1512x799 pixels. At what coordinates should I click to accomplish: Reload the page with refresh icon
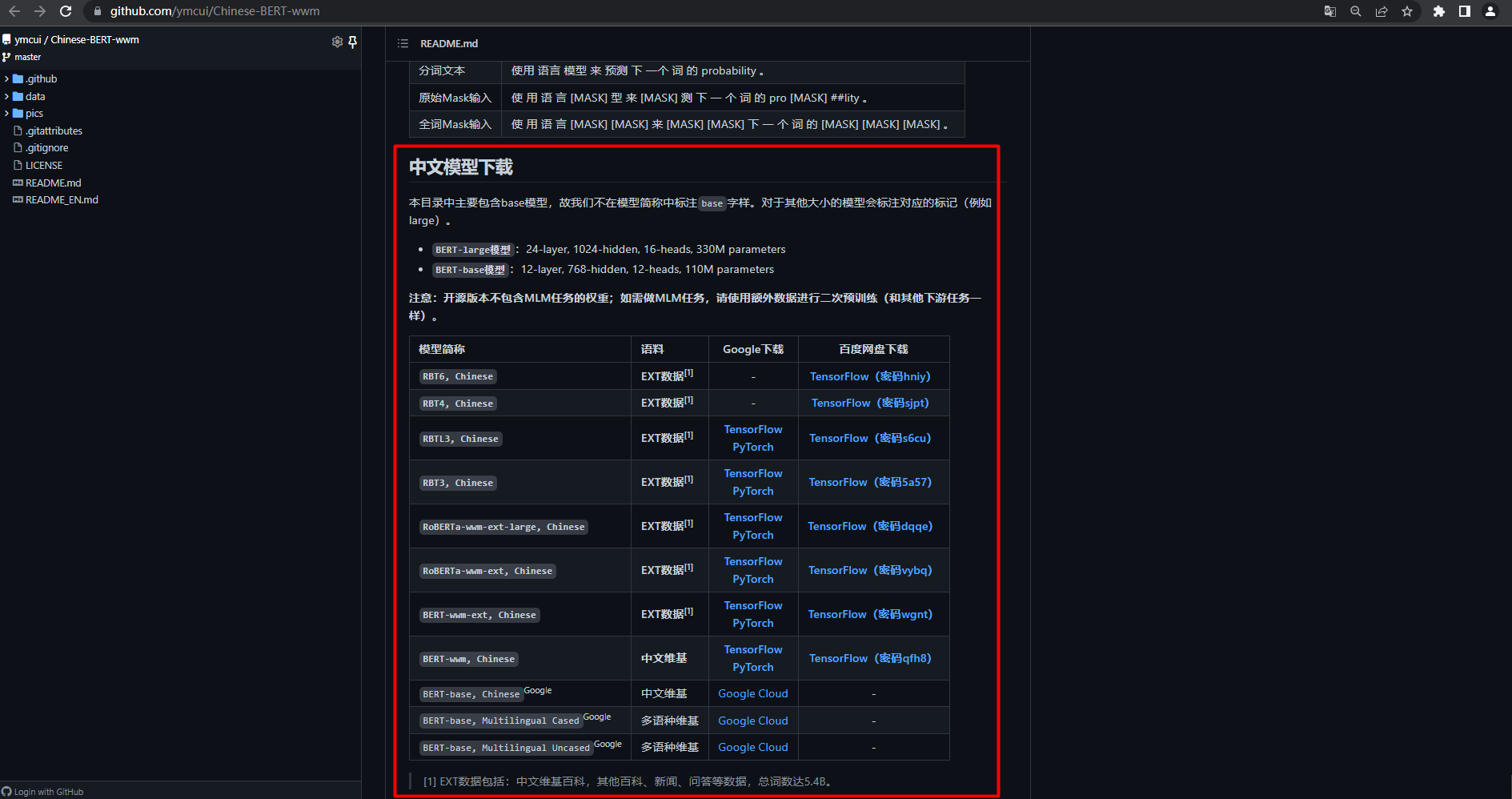(66, 11)
